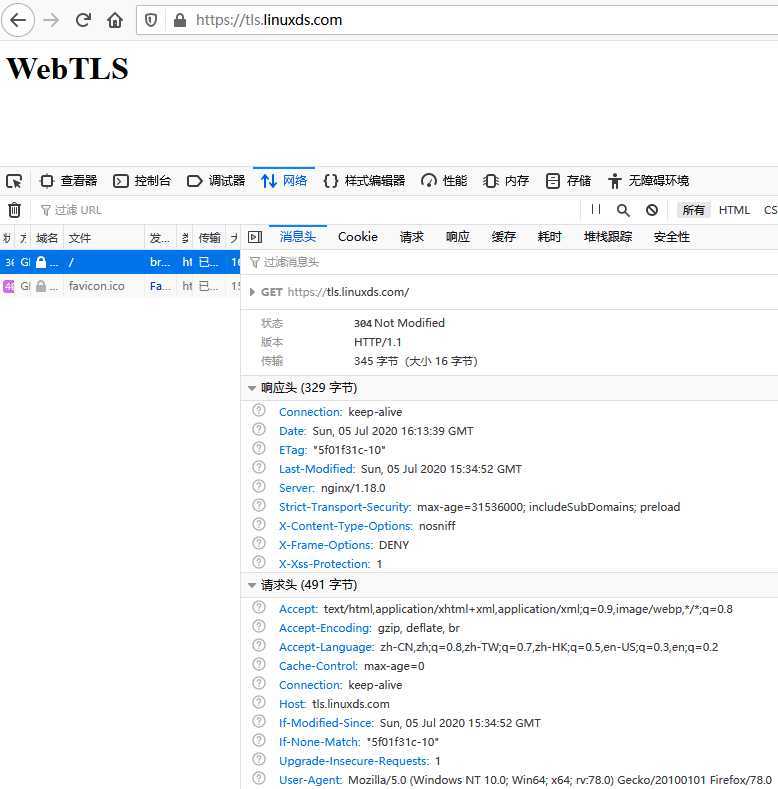The width and height of the screenshot is (778, 789).
Task: Collapse the 请求头 (491 字节) section
Action: (252, 585)
